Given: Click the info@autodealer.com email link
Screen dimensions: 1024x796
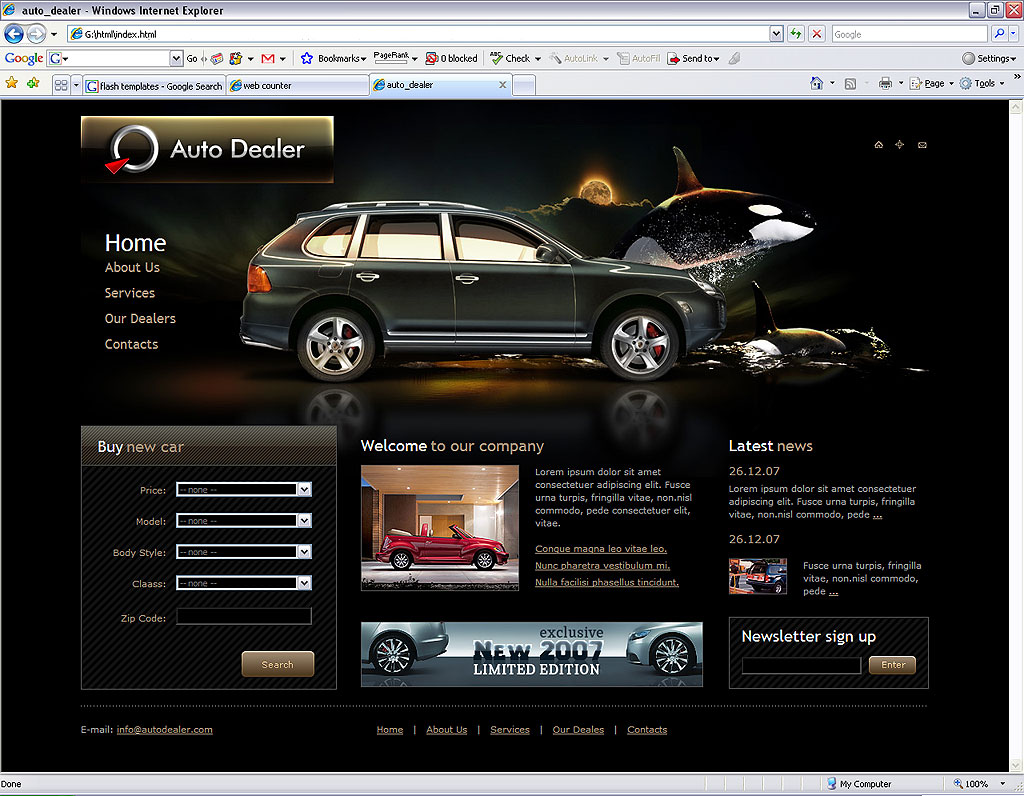Looking at the screenshot, I should pyautogui.click(x=164, y=730).
